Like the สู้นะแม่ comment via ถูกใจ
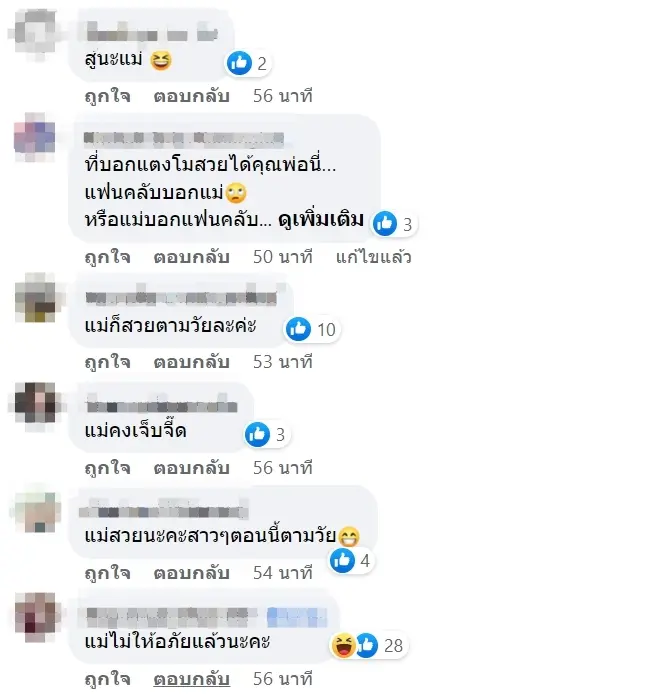 [108, 96]
